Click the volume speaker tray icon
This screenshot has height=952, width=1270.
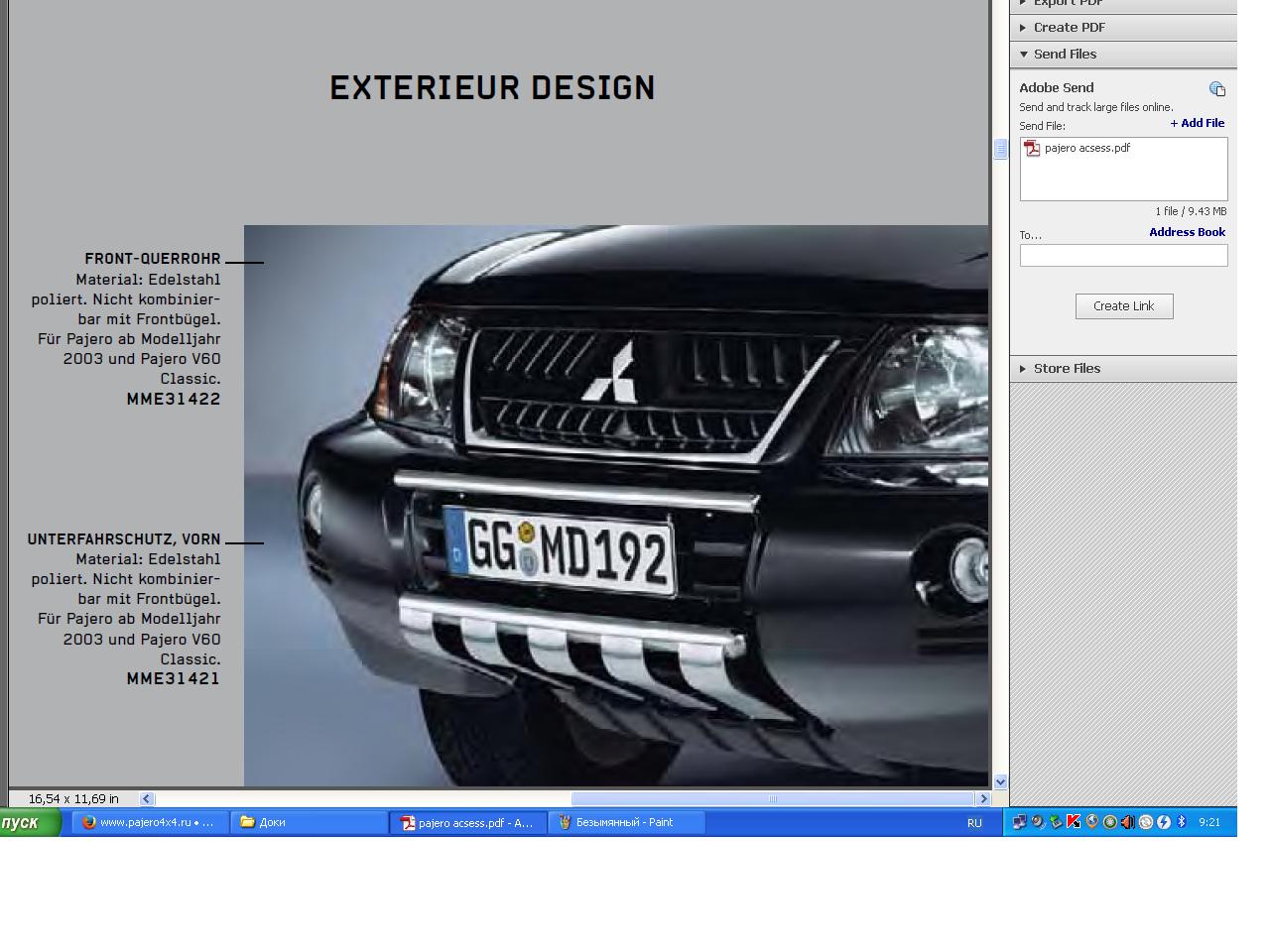point(1128,822)
